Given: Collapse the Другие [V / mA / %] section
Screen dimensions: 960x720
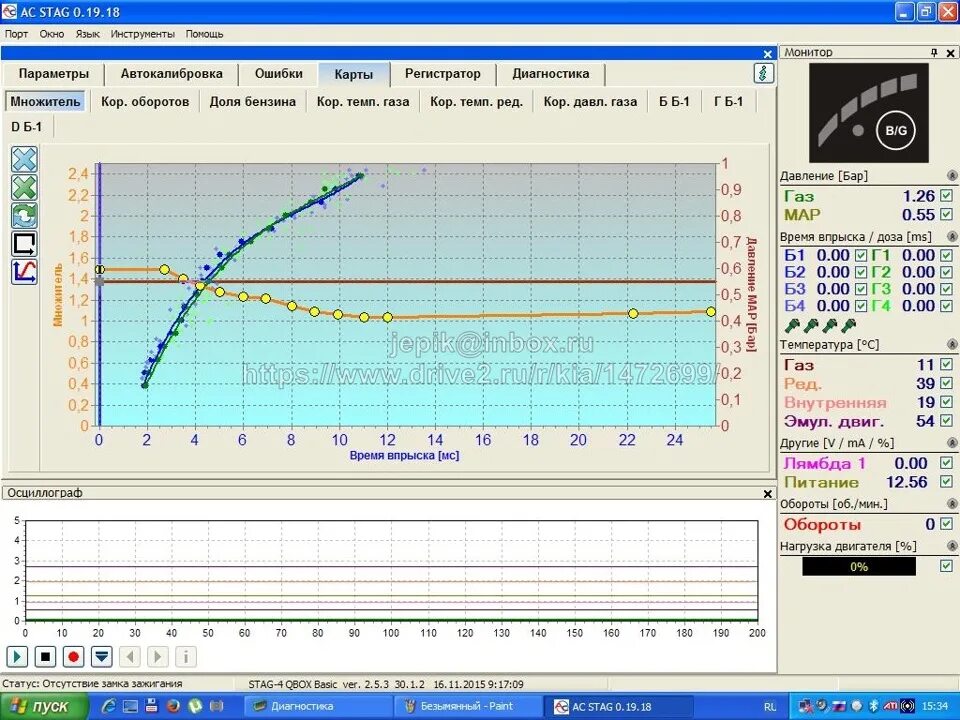Looking at the screenshot, I should [952, 443].
